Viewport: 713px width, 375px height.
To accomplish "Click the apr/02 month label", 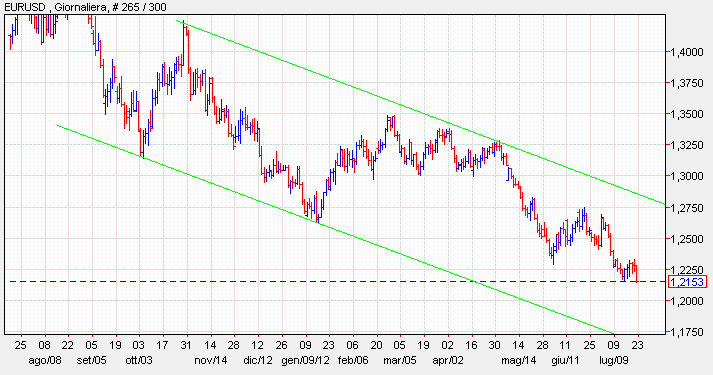I will coord(448,360).
